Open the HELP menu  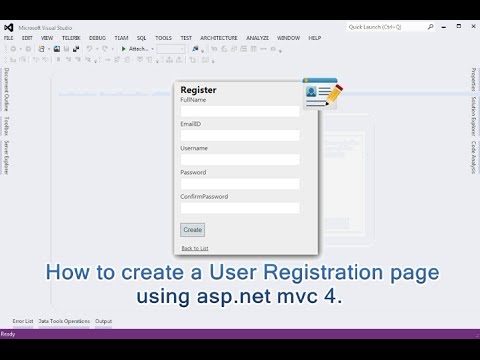[x=315, y=38]
